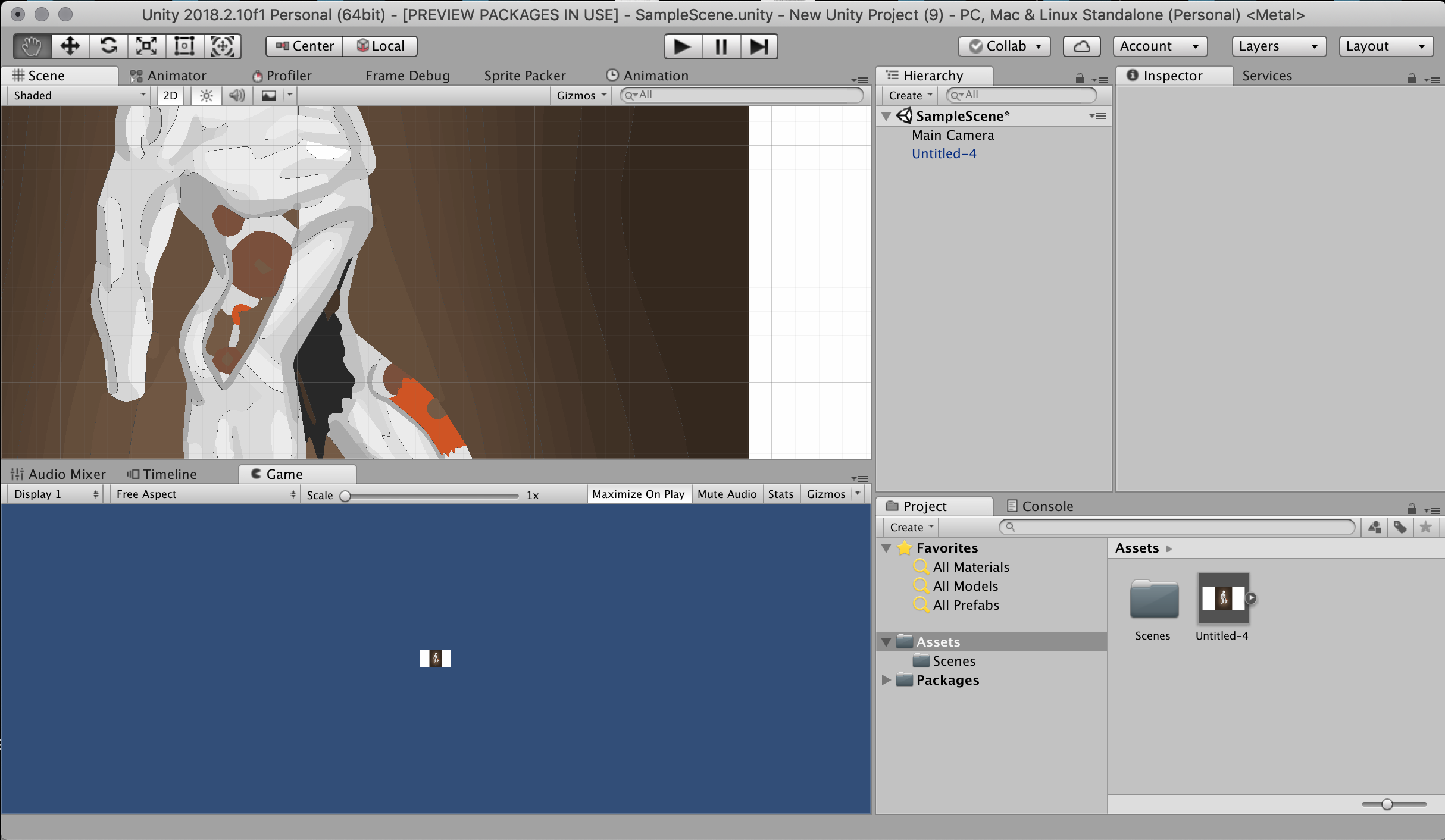Click the Project search field
This screenshot has width=1445, height=840.
coord(1177,527)
